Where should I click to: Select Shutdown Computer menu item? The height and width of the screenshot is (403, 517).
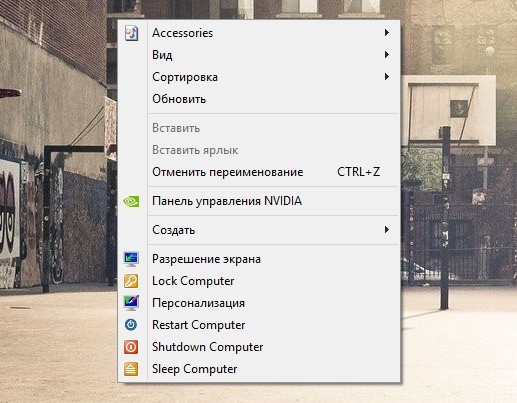pyautogui.click(x=259, y=347)
